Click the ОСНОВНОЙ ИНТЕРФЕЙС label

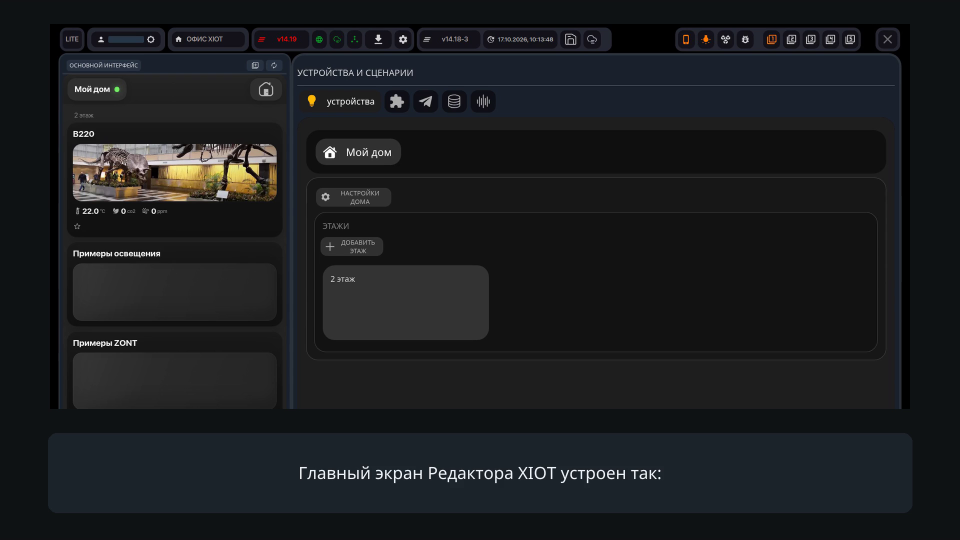[x=103, y=66]
